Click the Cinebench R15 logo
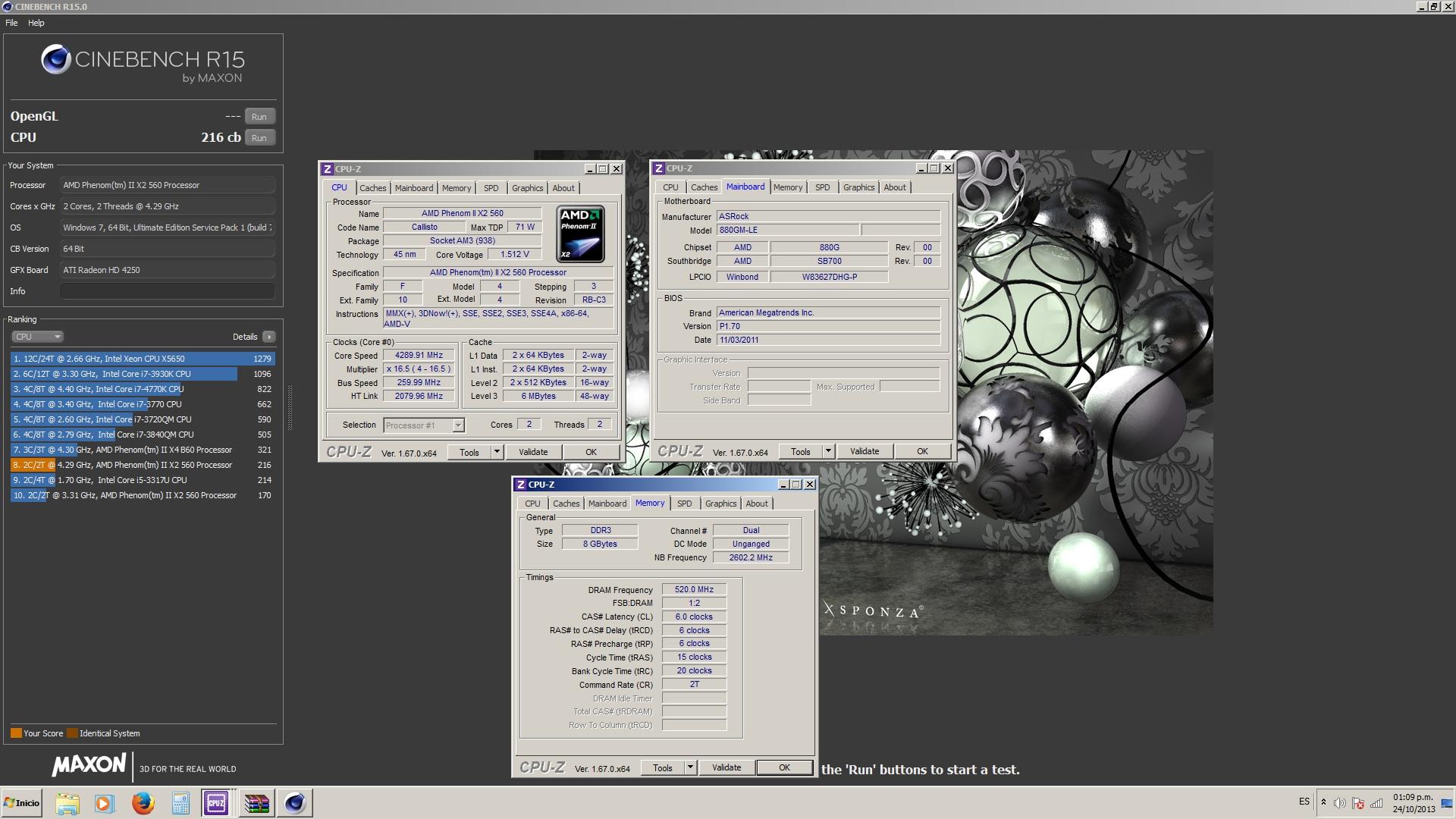 tap(143, 63)
